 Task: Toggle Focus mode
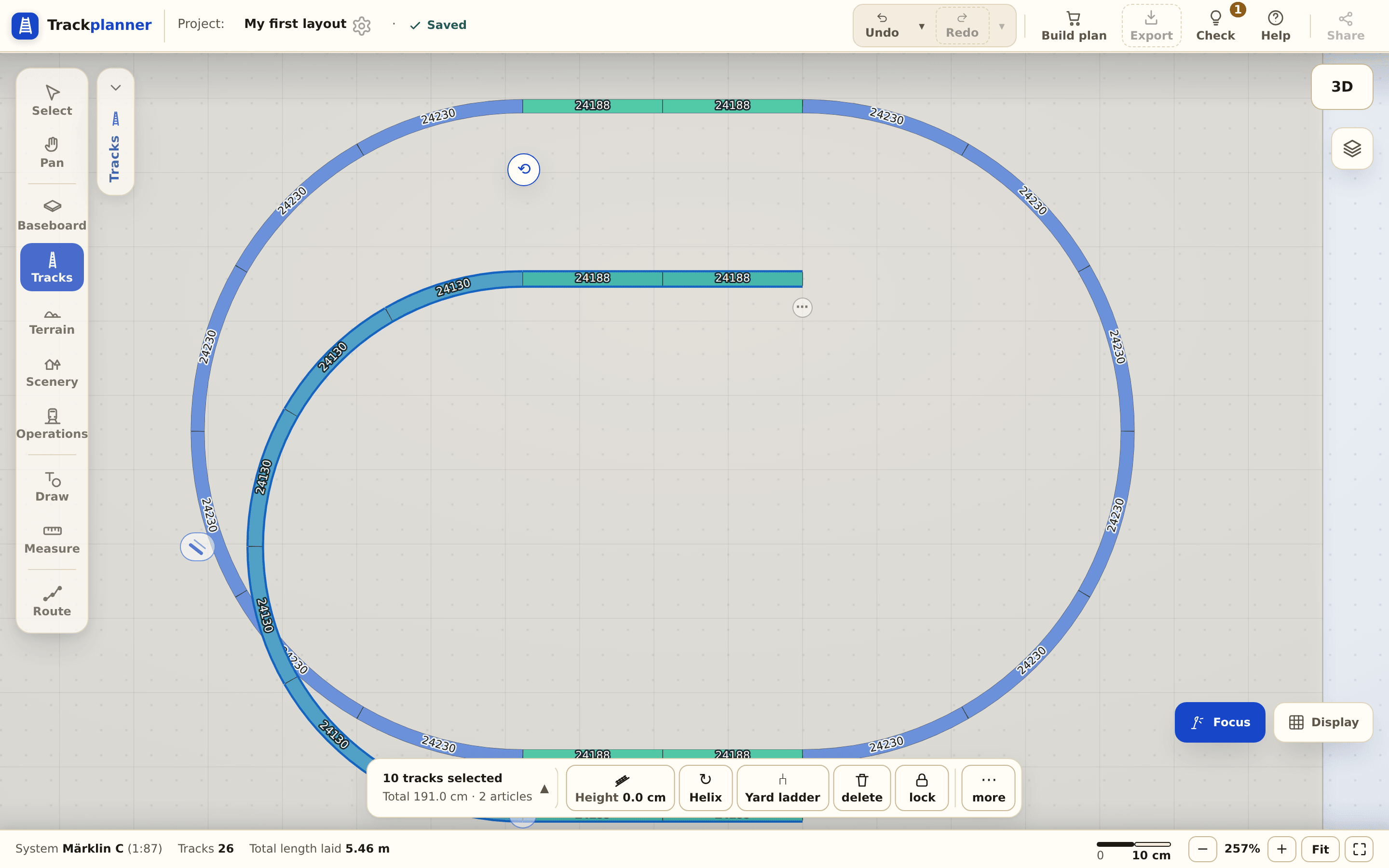coord(1220,722)
